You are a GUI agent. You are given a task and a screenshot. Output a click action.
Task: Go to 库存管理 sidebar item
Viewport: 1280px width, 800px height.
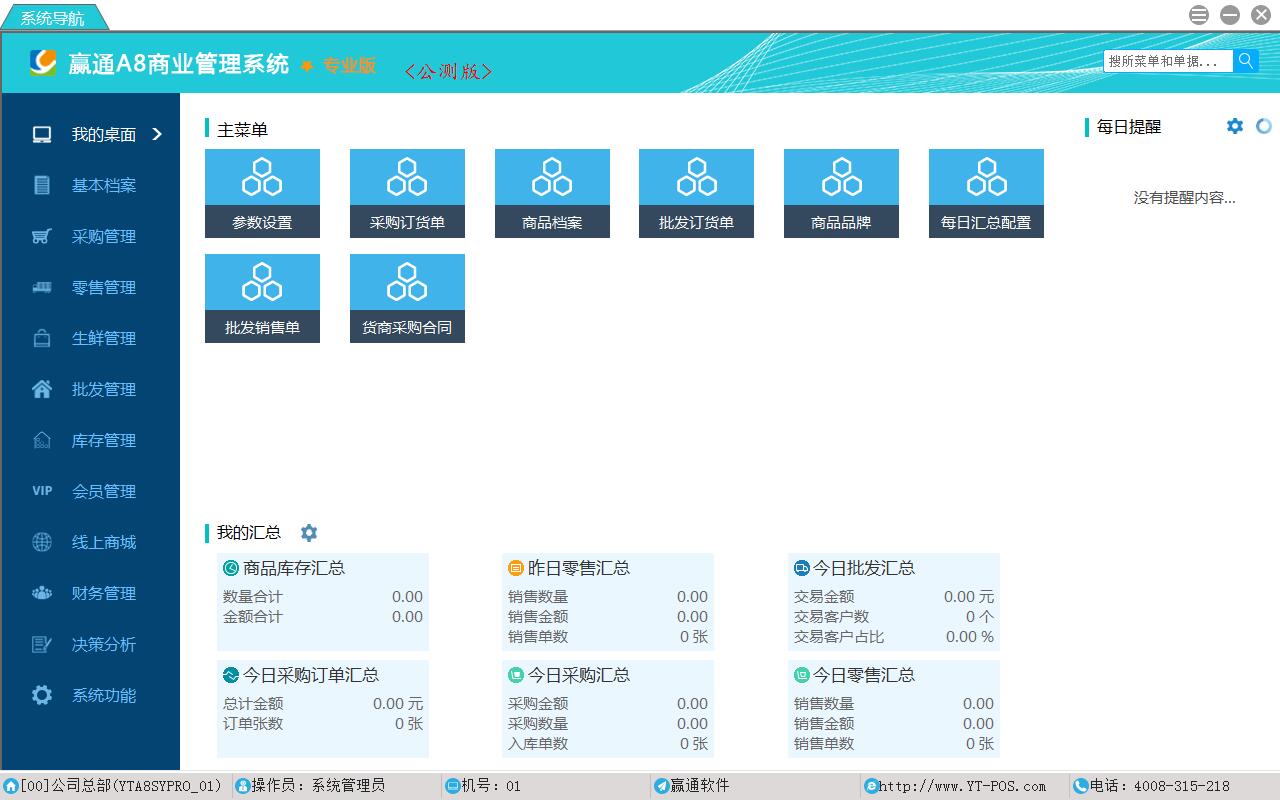pyautogui.click(x=103, y=440)
